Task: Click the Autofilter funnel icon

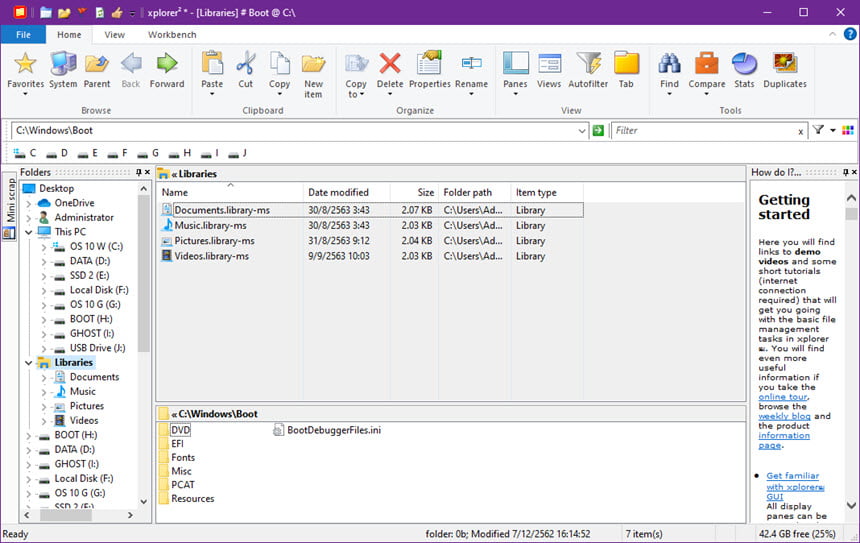Action: [588, 64]
